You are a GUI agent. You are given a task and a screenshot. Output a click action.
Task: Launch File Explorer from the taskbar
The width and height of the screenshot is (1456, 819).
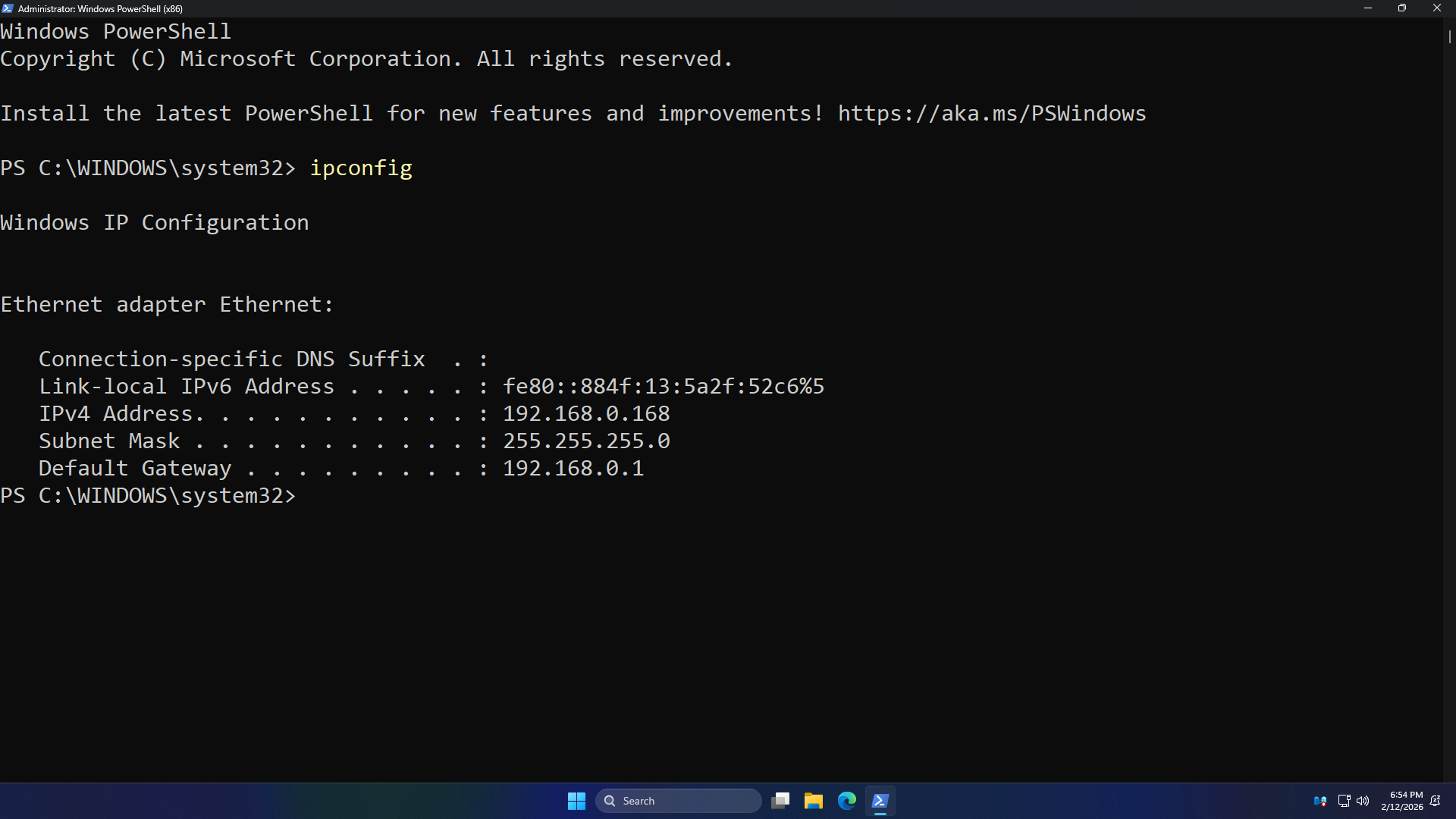814,801
